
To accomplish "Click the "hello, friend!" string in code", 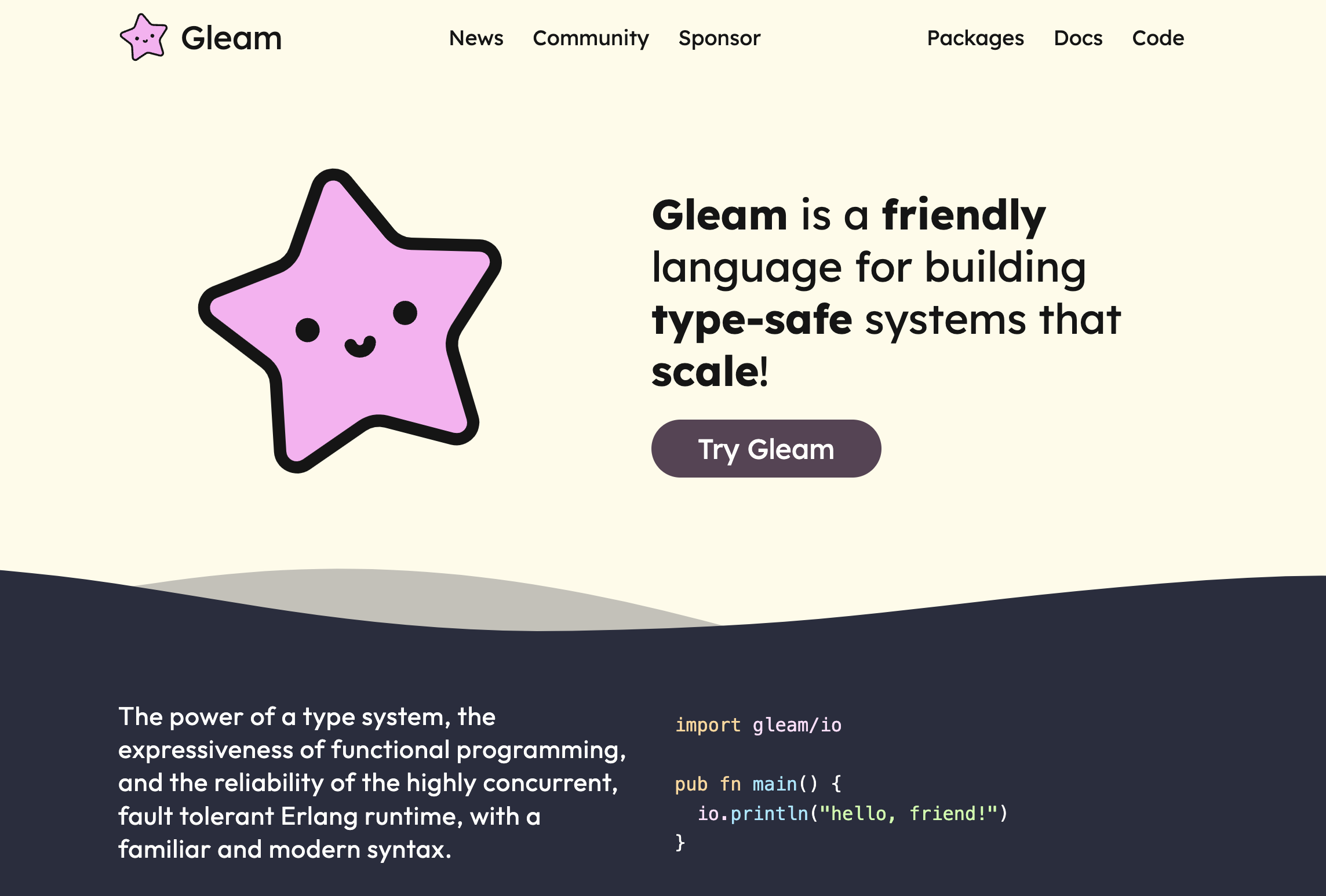I will point(909,814).
